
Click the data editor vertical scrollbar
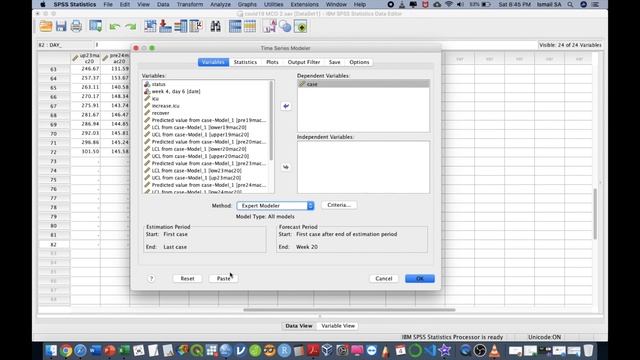coord(595,214)
